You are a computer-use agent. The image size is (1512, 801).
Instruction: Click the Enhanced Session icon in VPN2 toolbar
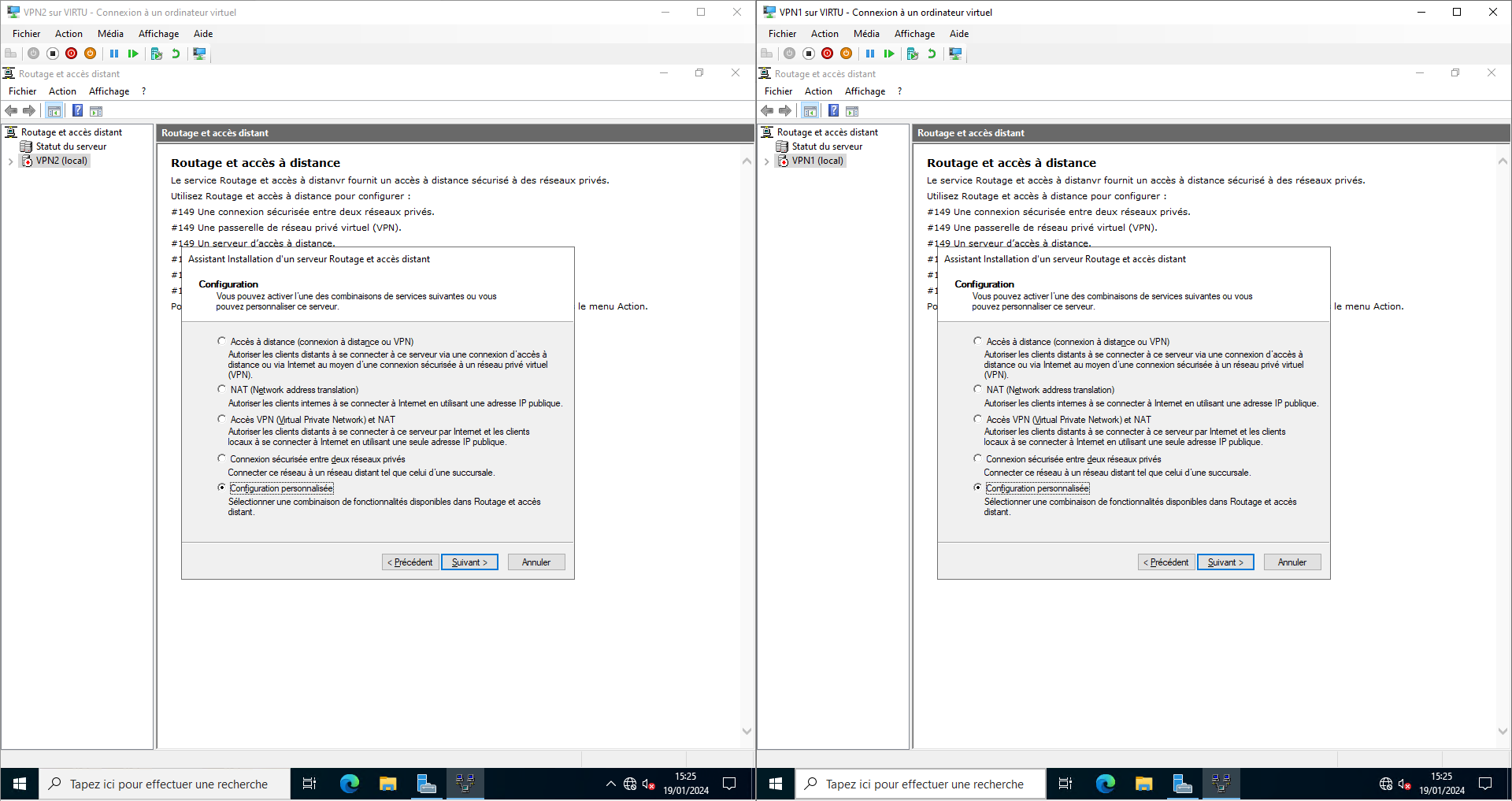click(x=199, y=54)
